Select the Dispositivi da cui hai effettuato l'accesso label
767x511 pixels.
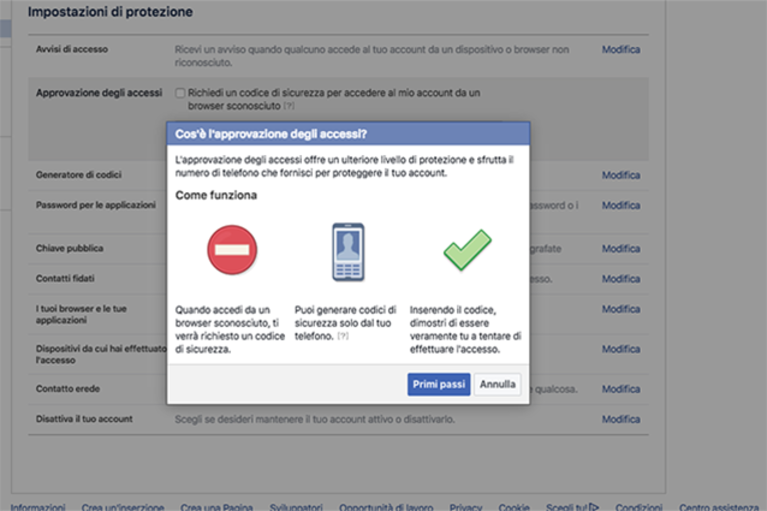pyautogui.click(x=101, y=355)
